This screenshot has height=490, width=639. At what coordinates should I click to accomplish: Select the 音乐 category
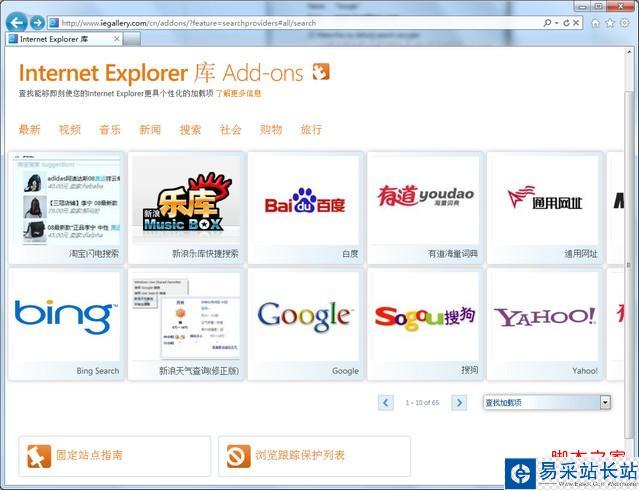click(x=110, y=130)
